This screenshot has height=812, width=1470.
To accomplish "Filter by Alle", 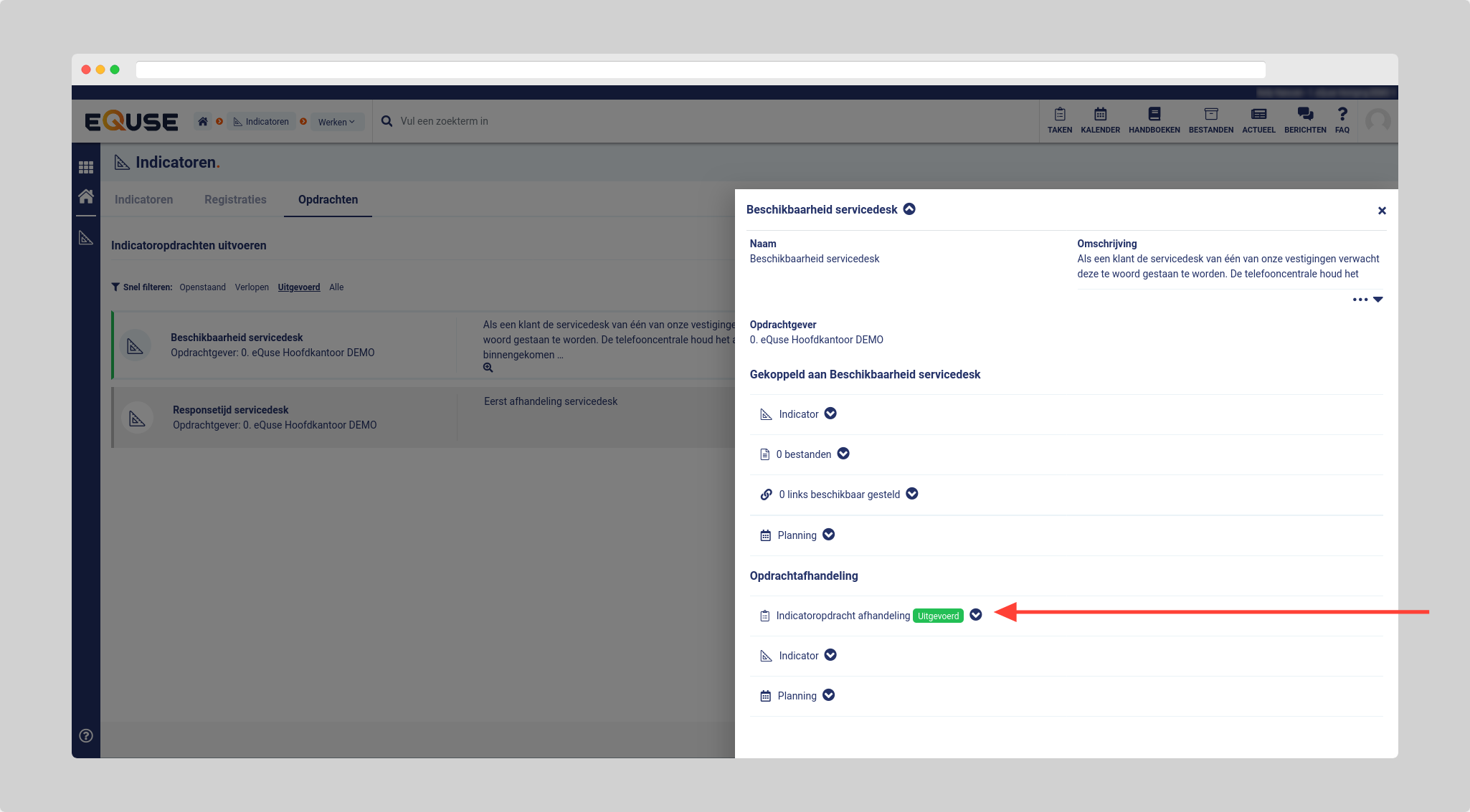I will (336, 287).
